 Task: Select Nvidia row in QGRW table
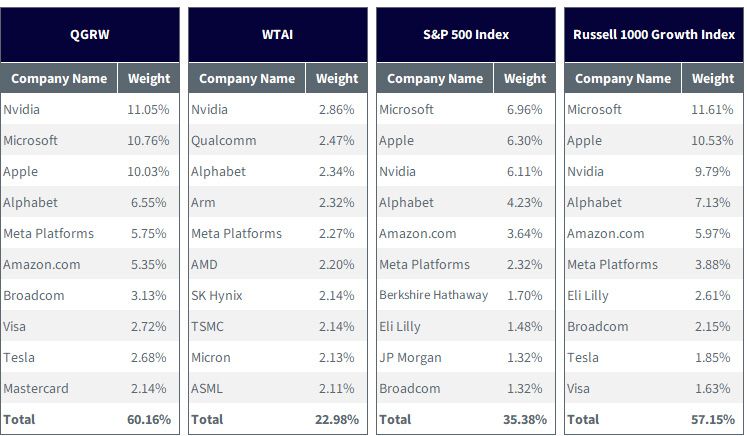click(90, 109)
